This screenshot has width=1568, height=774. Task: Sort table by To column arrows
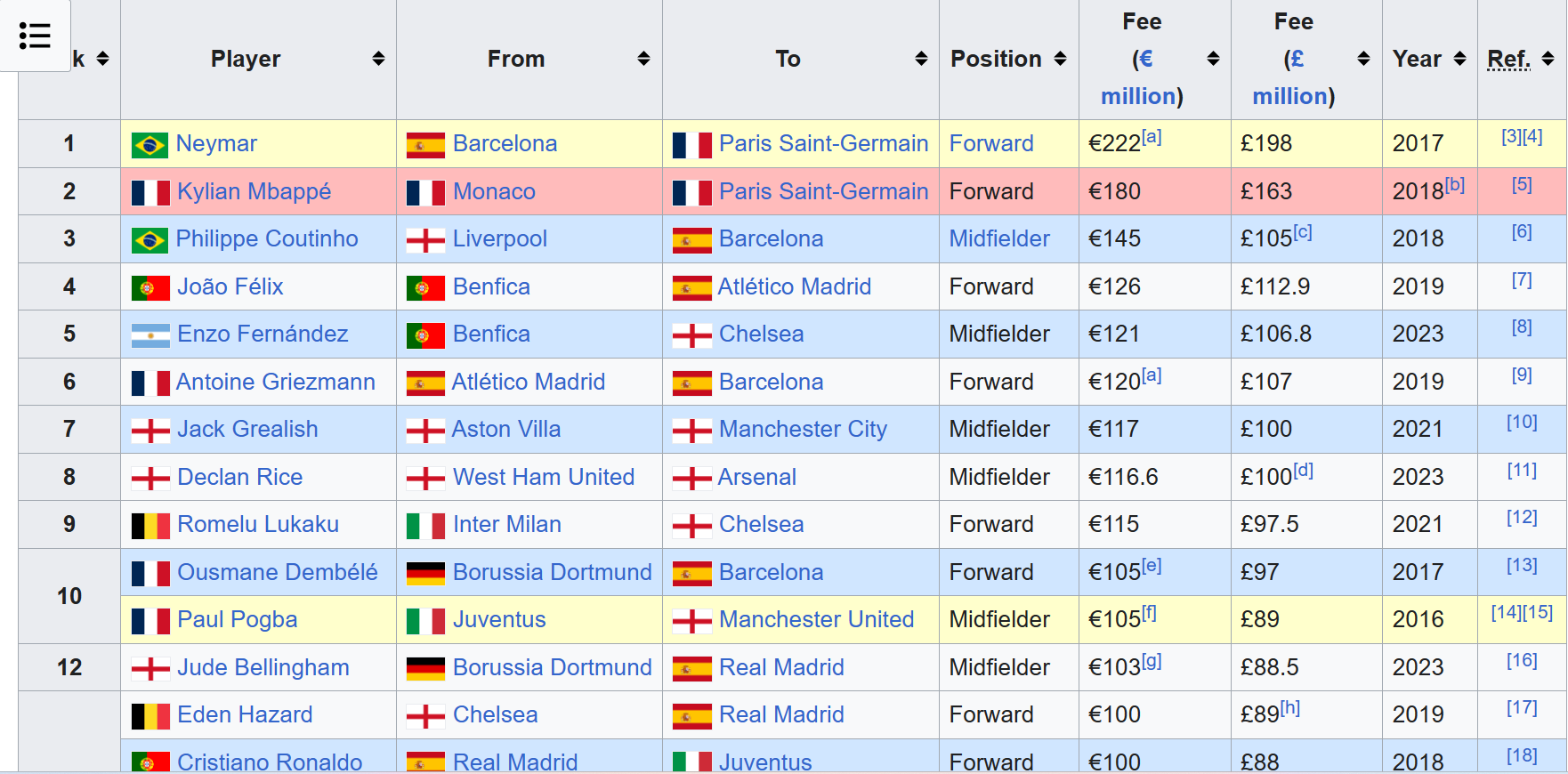921,59
